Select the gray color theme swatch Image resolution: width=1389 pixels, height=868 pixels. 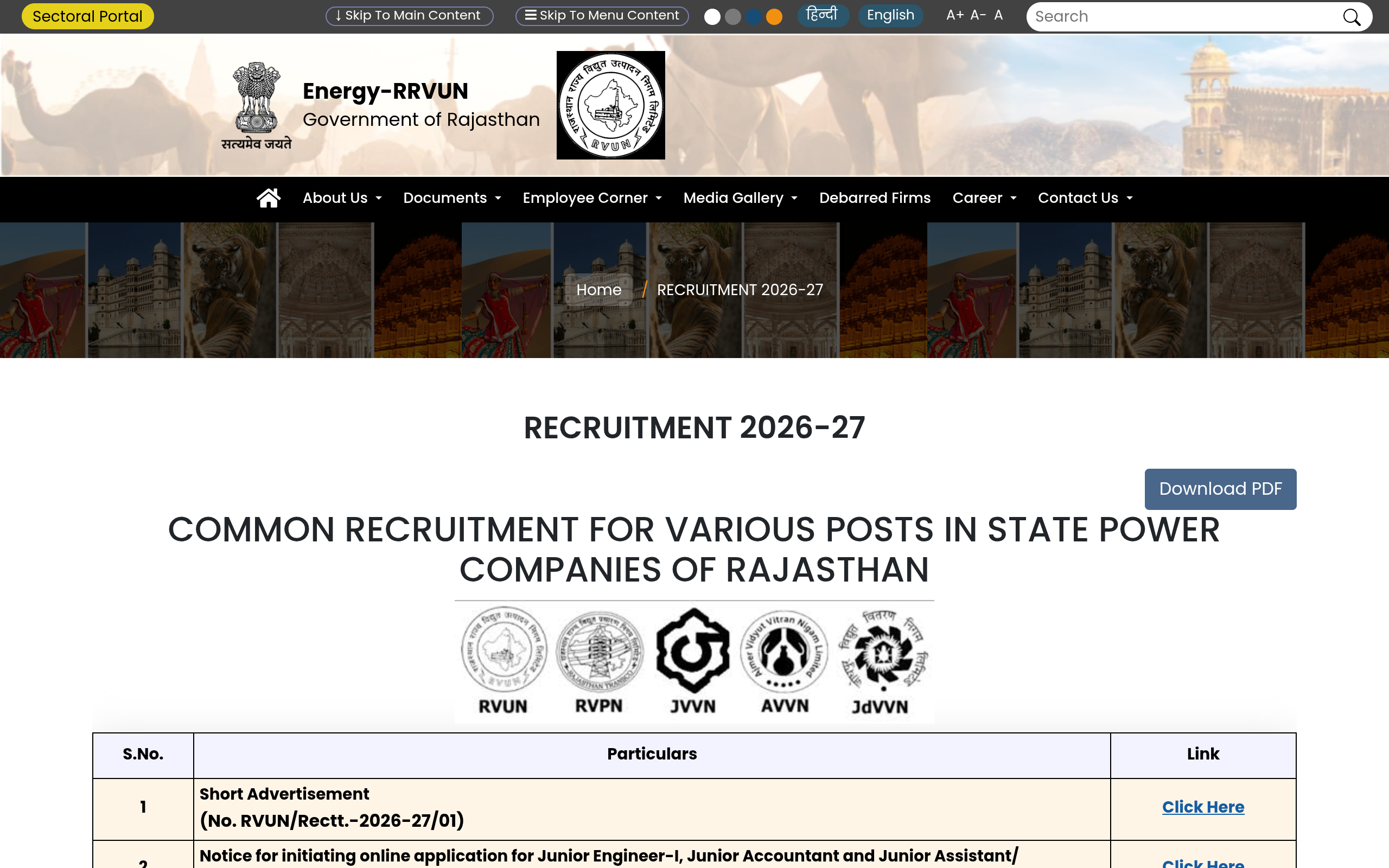click(x=733, y=17)
